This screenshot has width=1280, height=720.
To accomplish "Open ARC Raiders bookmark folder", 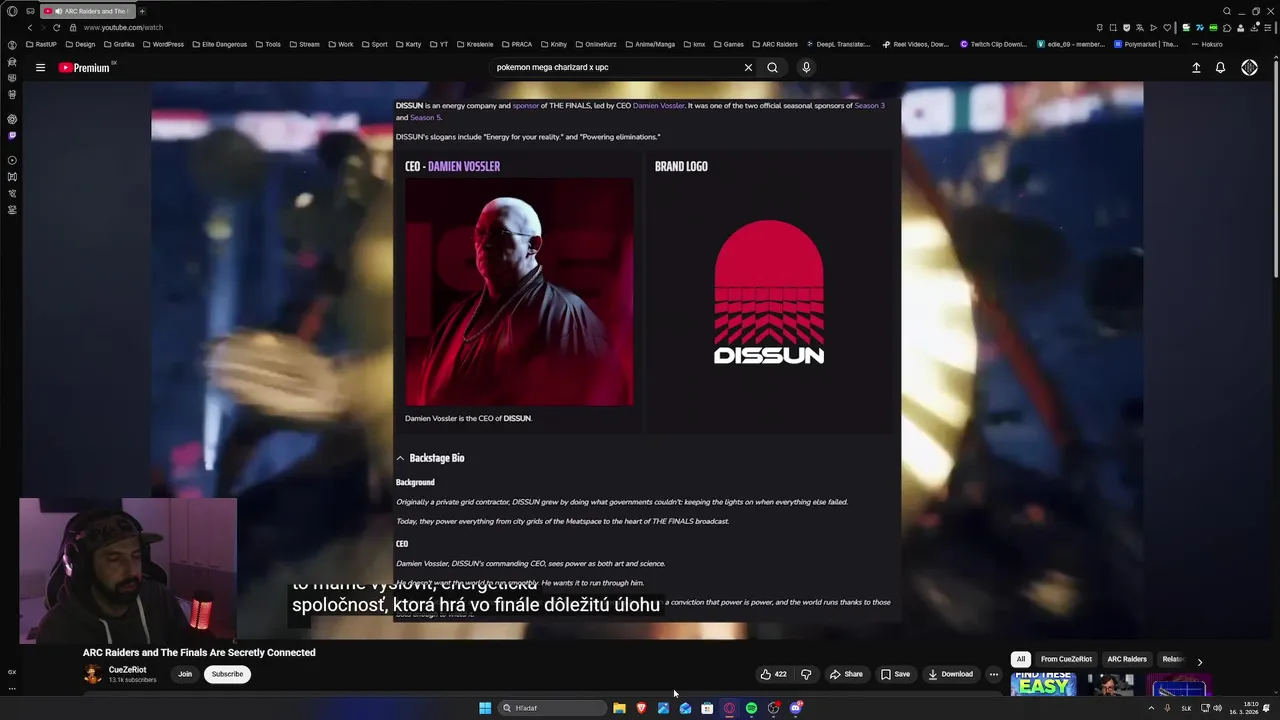I will pyautogui.click(x=774, y=44).
